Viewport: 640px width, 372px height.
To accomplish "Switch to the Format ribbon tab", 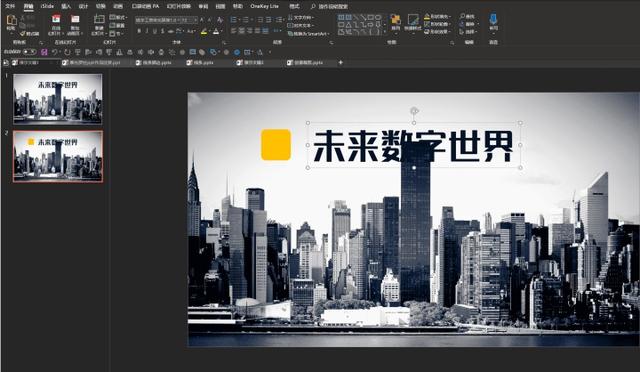I will click(294, 6).
